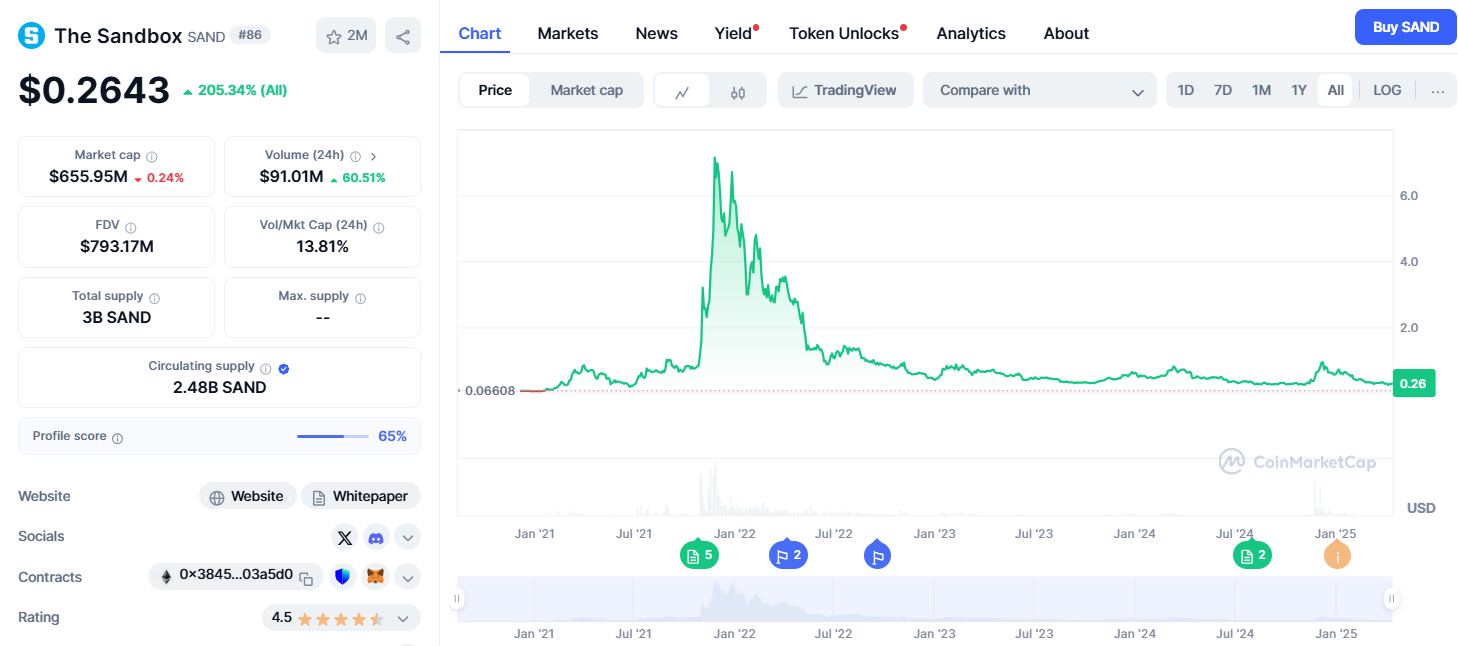Open the TradingView chart mode
1458x646 pixels.
click(845, 89)
